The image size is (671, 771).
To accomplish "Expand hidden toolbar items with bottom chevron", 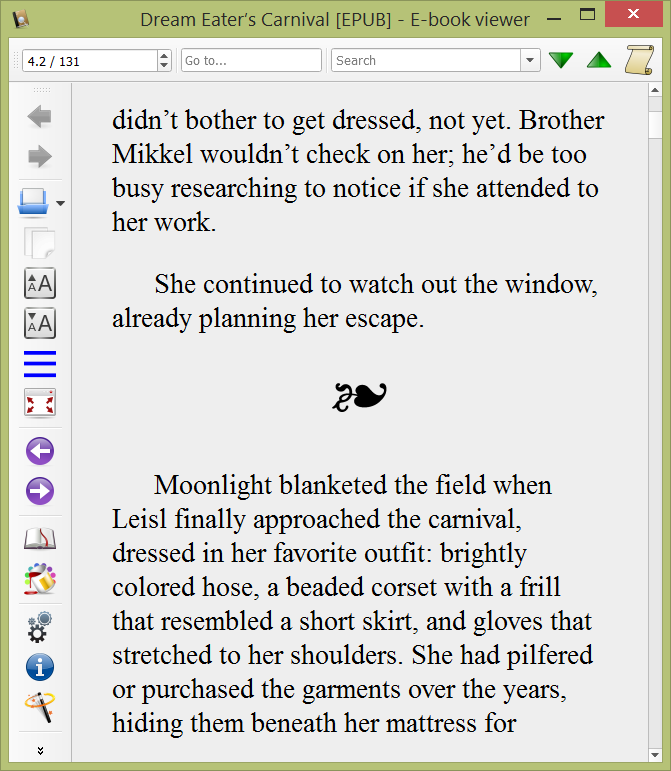I will click(x=40, y=750).
